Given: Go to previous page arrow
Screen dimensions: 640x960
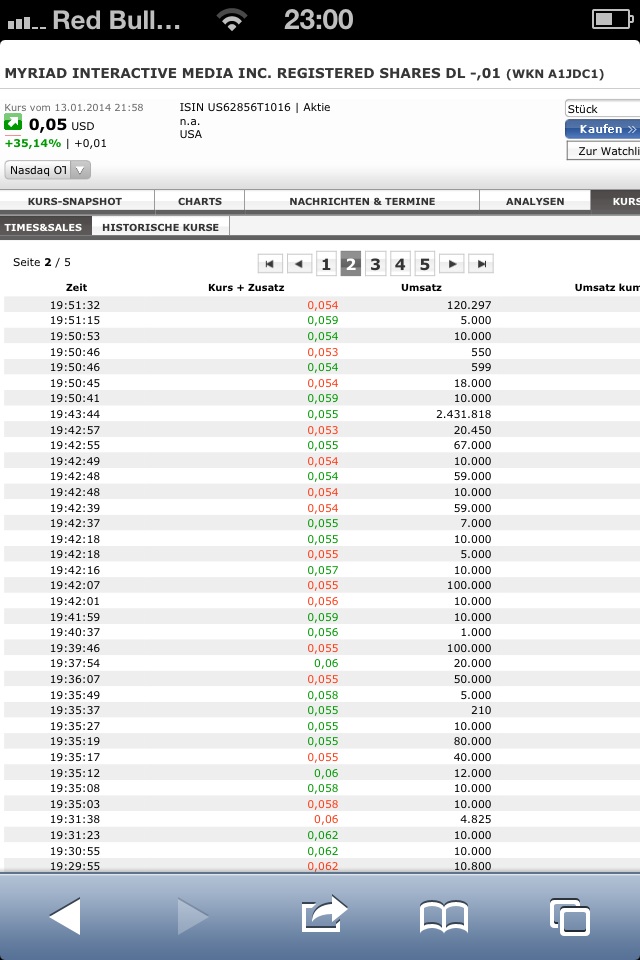Looking at the screenshot, I should [x=299, y=264].
